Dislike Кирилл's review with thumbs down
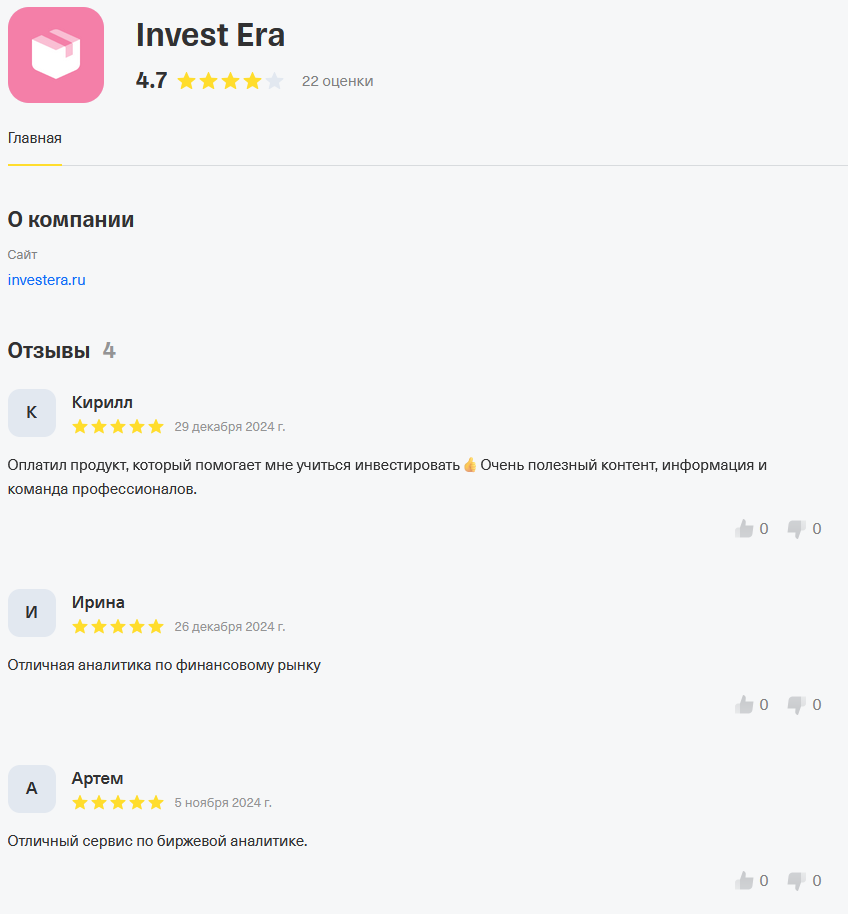The height and width of the screenshot is (914, 848). point(796,529)
